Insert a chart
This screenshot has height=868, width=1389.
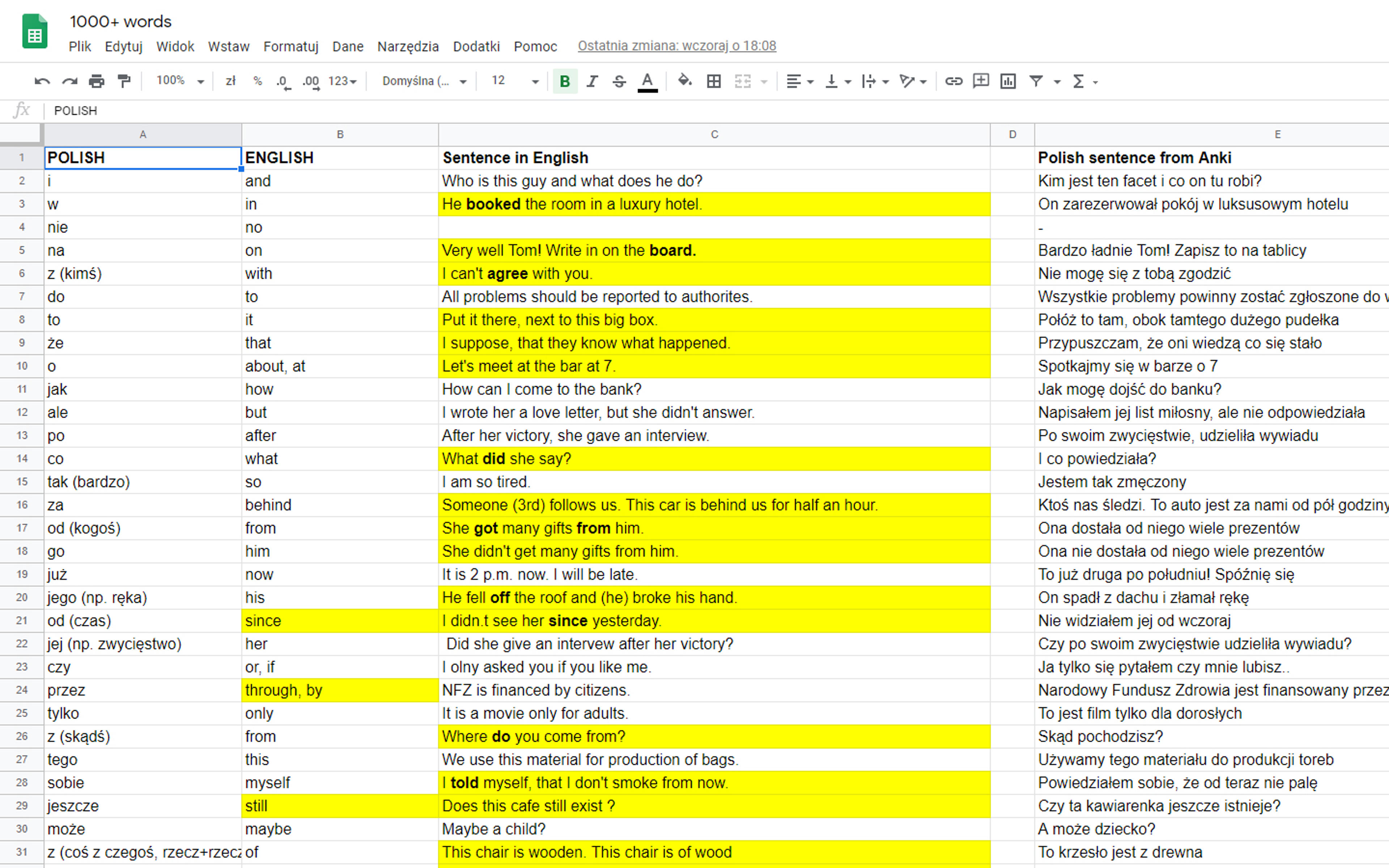[1008, 81]
